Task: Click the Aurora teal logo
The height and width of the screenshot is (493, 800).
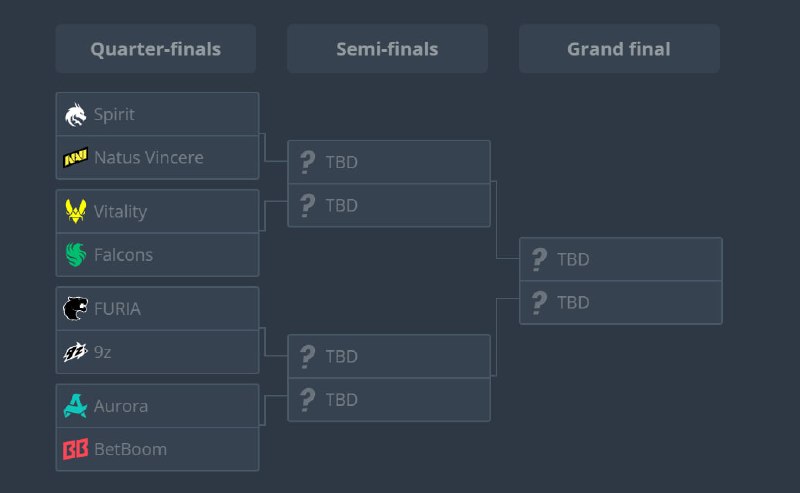Action: point(76,406)
